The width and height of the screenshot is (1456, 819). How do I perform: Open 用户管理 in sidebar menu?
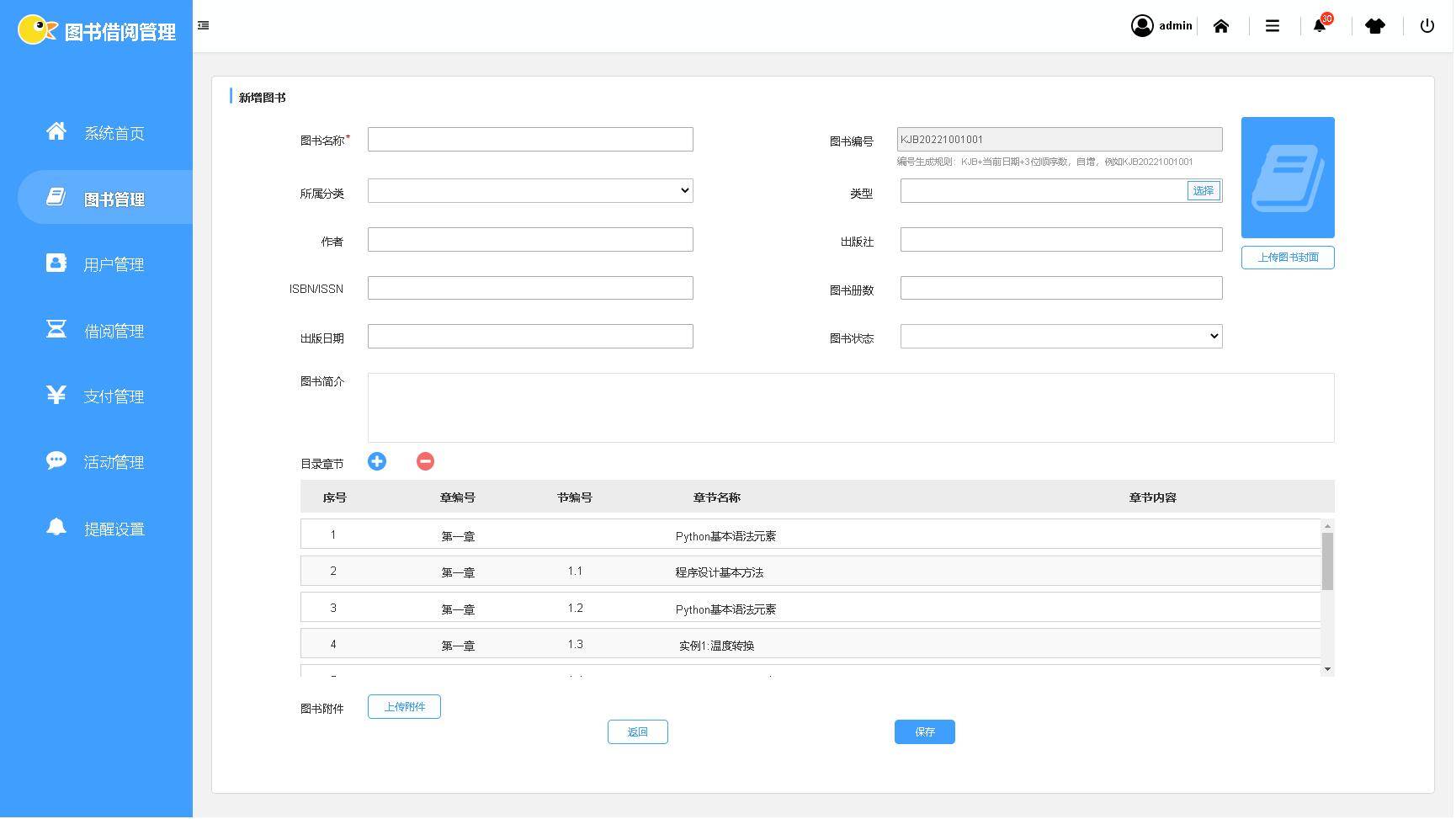pos(114,264)
